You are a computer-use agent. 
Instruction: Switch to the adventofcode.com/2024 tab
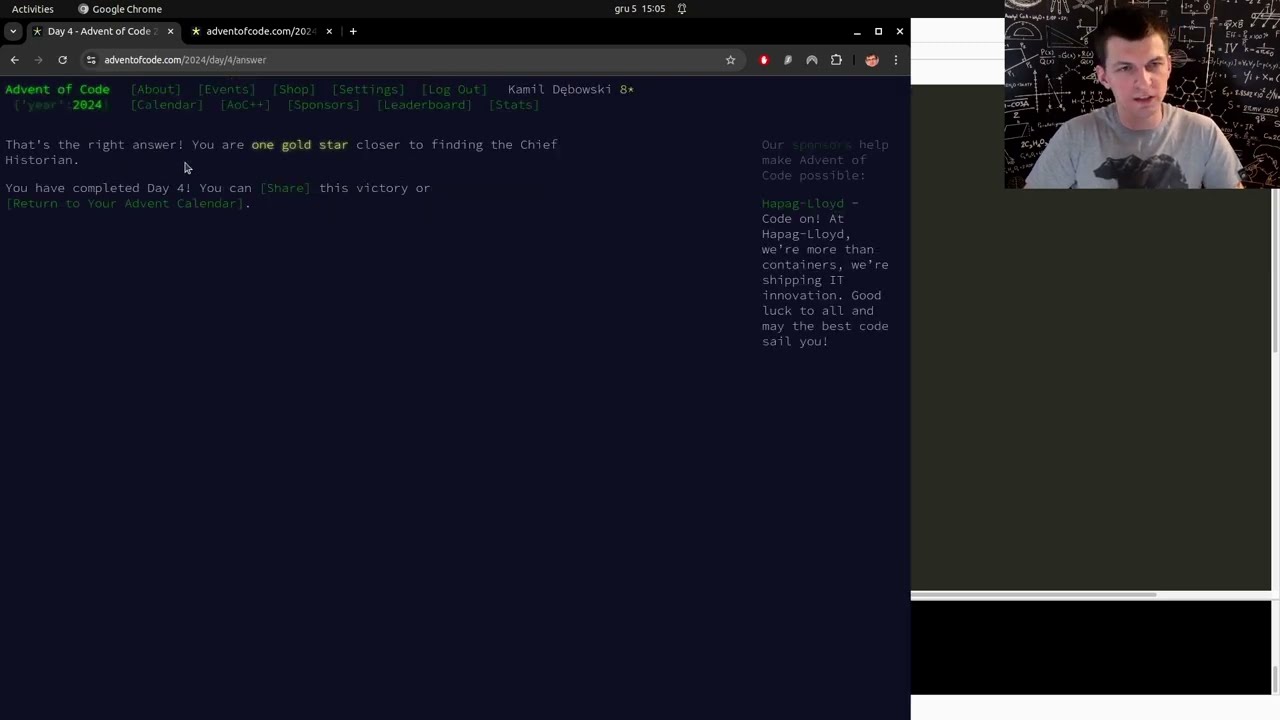click(261, 31)
